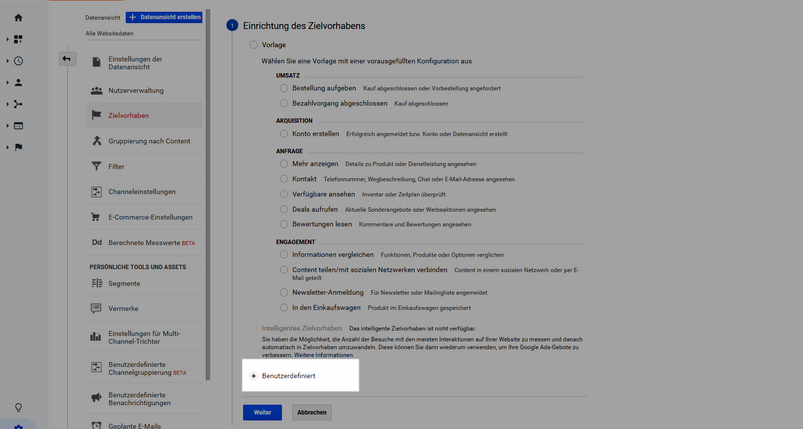Select the Benutzerdefiniert radio button
Image resolution: width=803 pixels, height=429 pixels.
coord(253,376)
